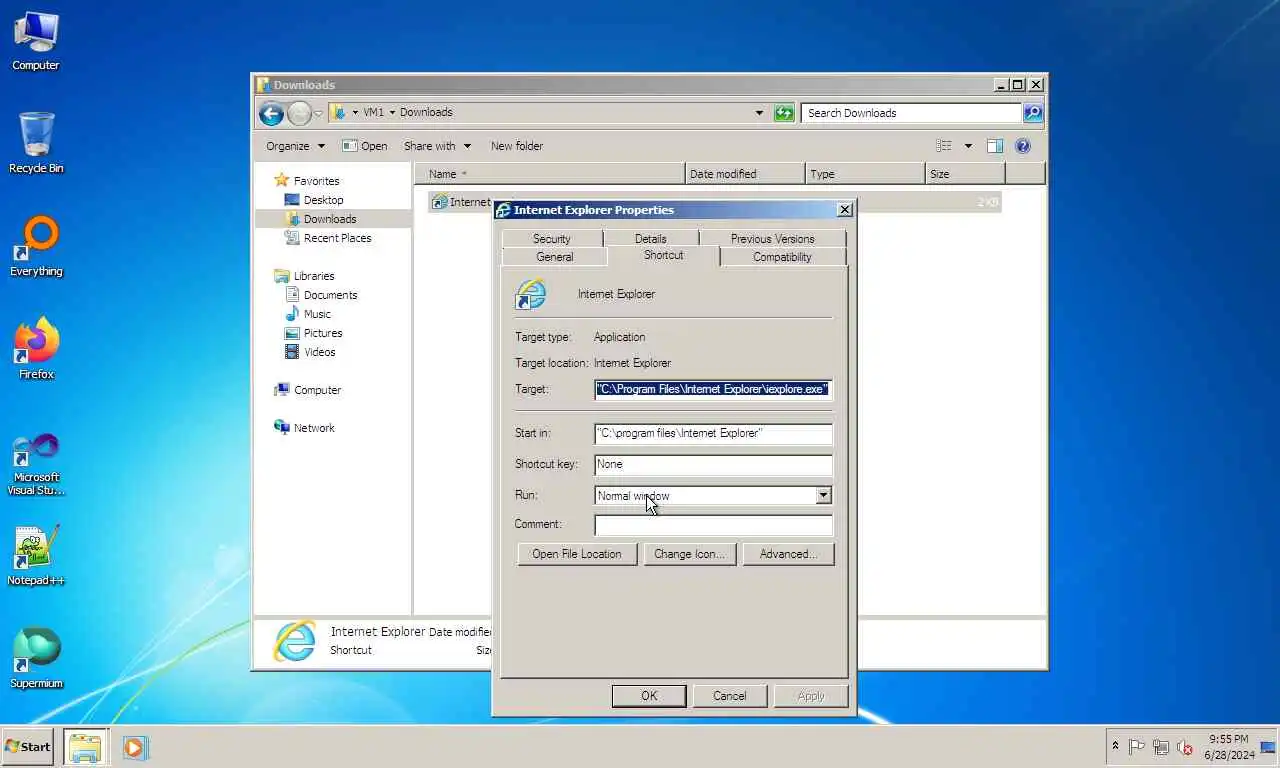Click the change view icon in Explorer toolbar
The image size is (1280, 768).
[x=944, y=146]
